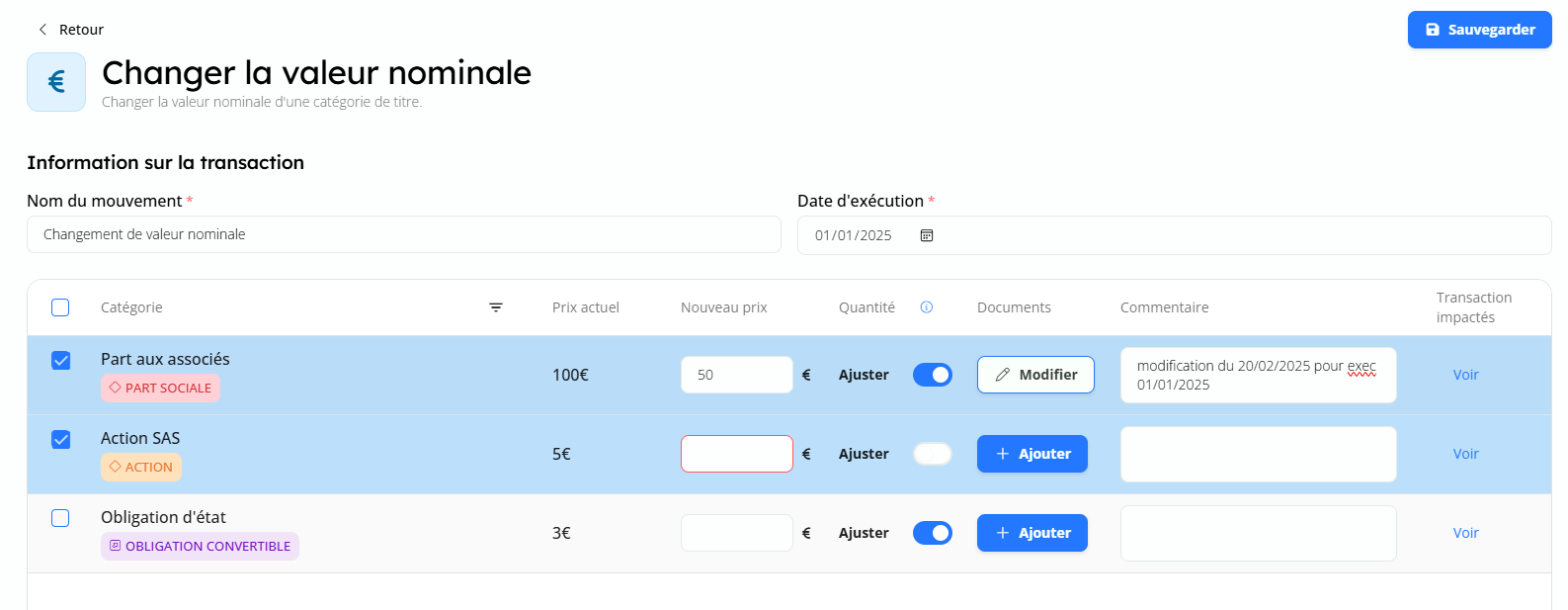Viewport: 1568px width, 610px height.
Task: Click the Quantité info icon
Action: point(927,307)
